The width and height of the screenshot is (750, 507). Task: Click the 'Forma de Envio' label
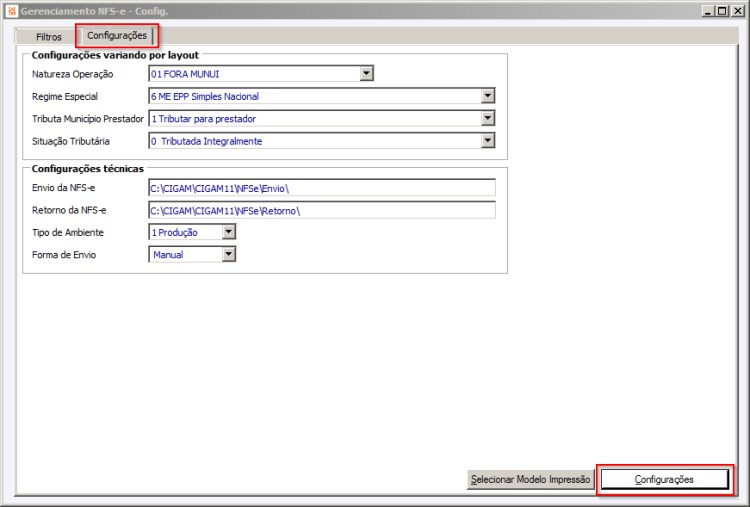pyautogui.click(x=64, y=255)
